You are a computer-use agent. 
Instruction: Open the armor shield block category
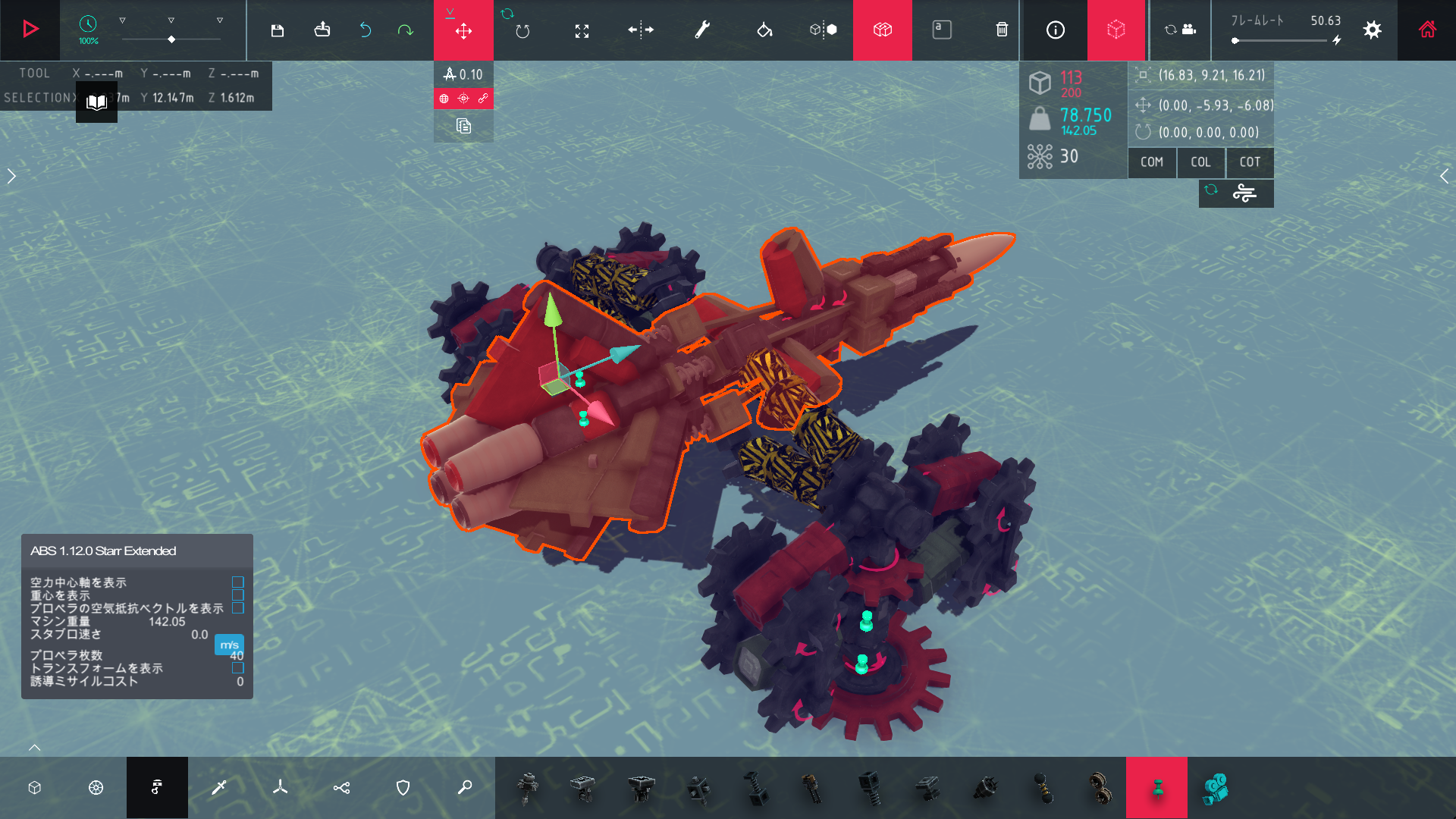click(403, 788)
